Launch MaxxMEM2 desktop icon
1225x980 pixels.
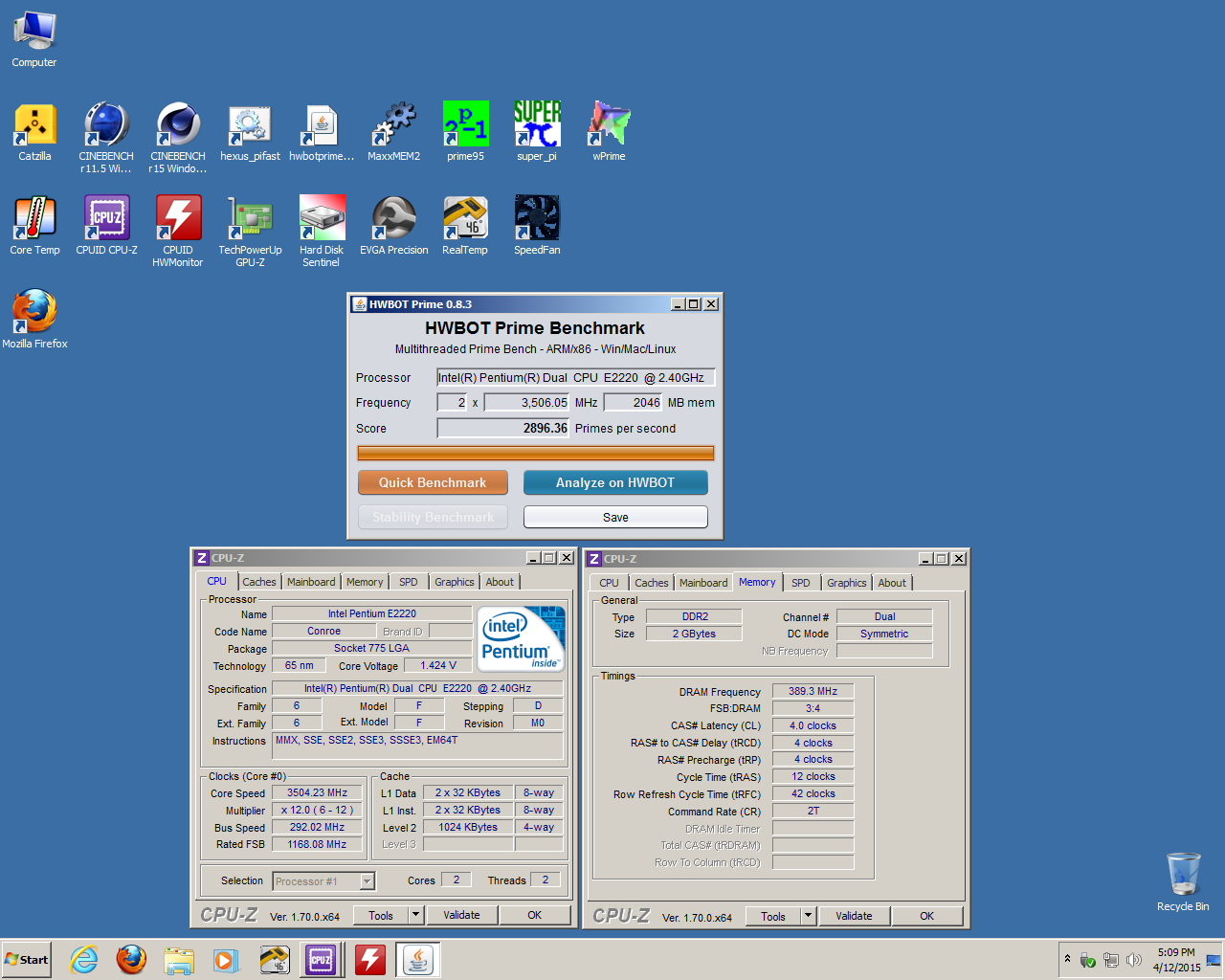[393, 132]
